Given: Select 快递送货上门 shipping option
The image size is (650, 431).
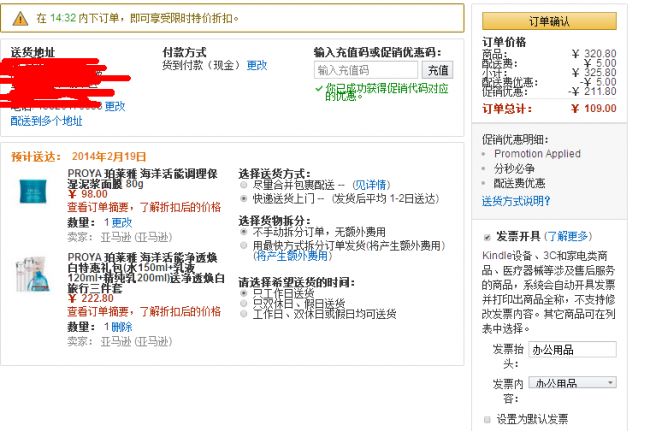Looking at the screenshot, I should pos(245,198).
